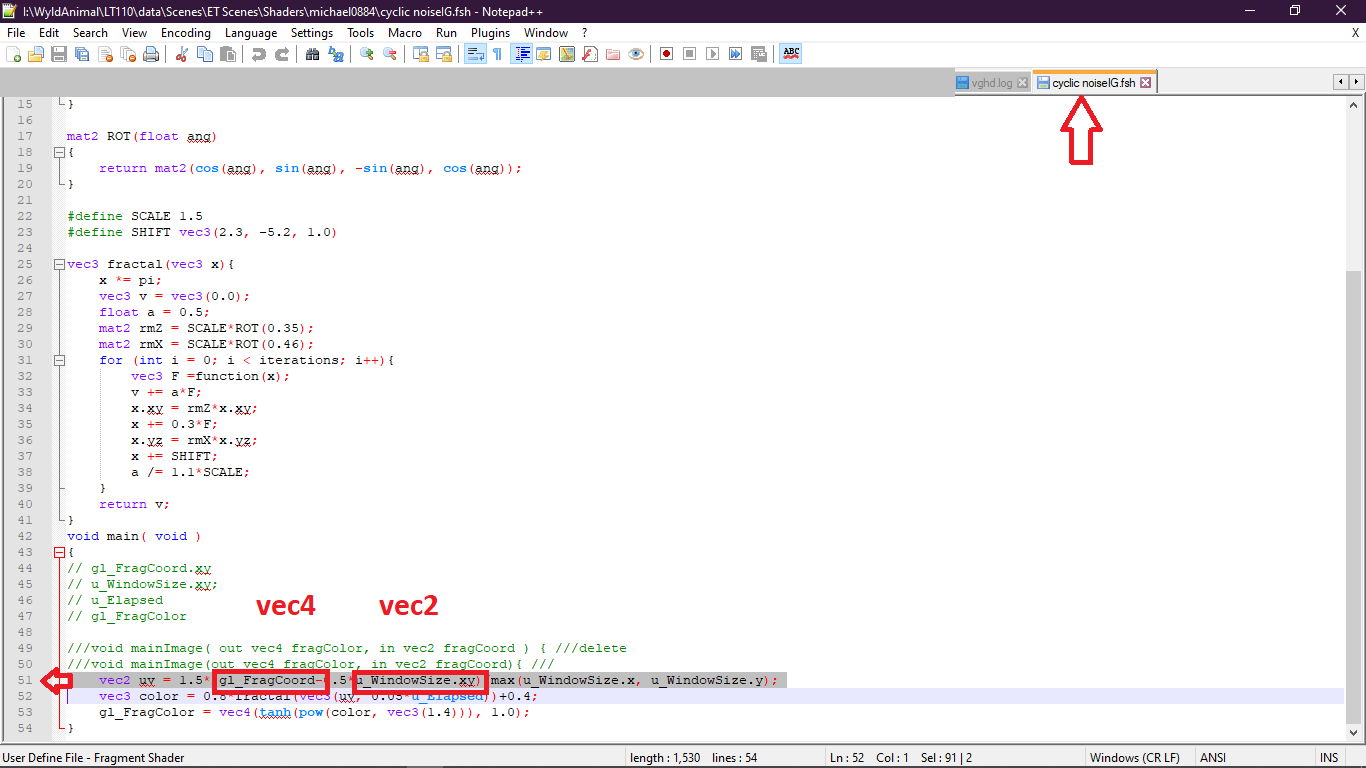
Task: Close the cyclic noiseIG.fsh tab
Action: (x=1146, y=83)
